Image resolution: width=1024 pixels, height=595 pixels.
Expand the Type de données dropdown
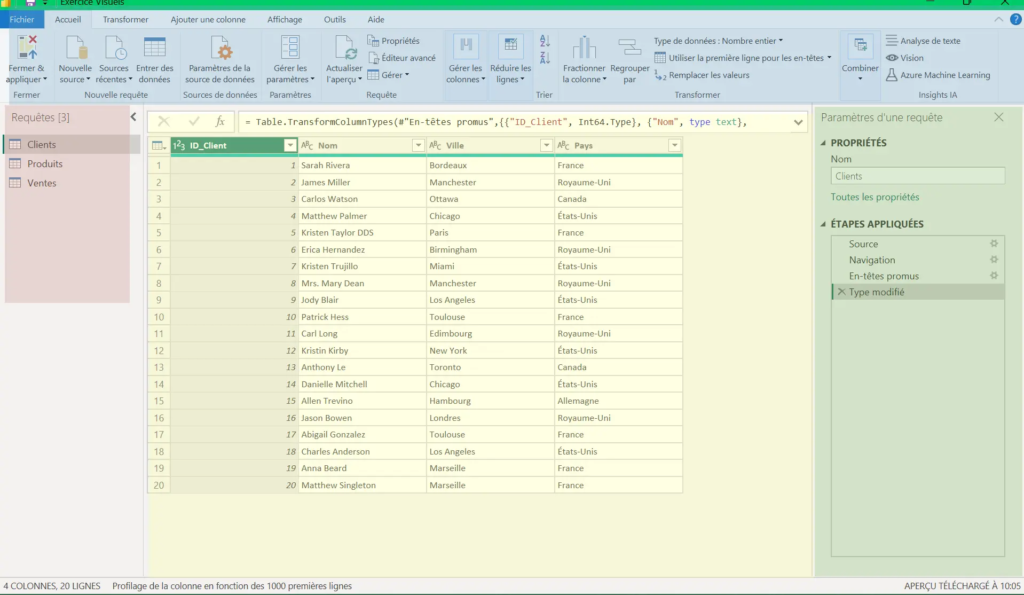(x=718, y=41)
